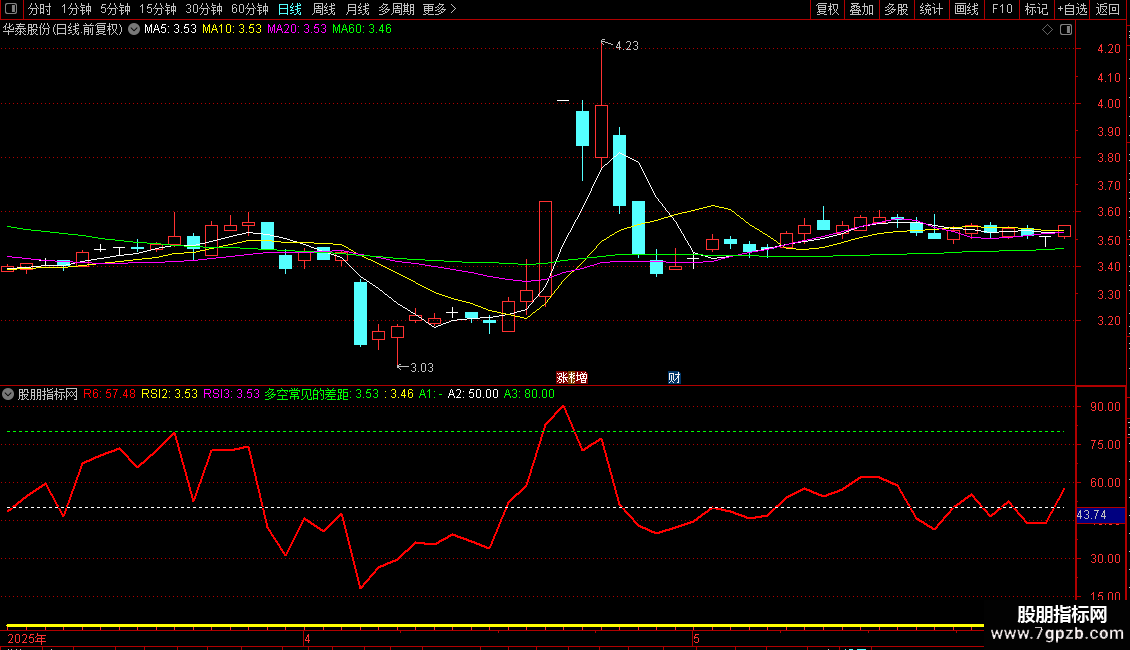Viewport: 1130px width, 650px height.
Task: Click month 5 marker on timeline
Action: pyautogui.click(x=695, y=639)
